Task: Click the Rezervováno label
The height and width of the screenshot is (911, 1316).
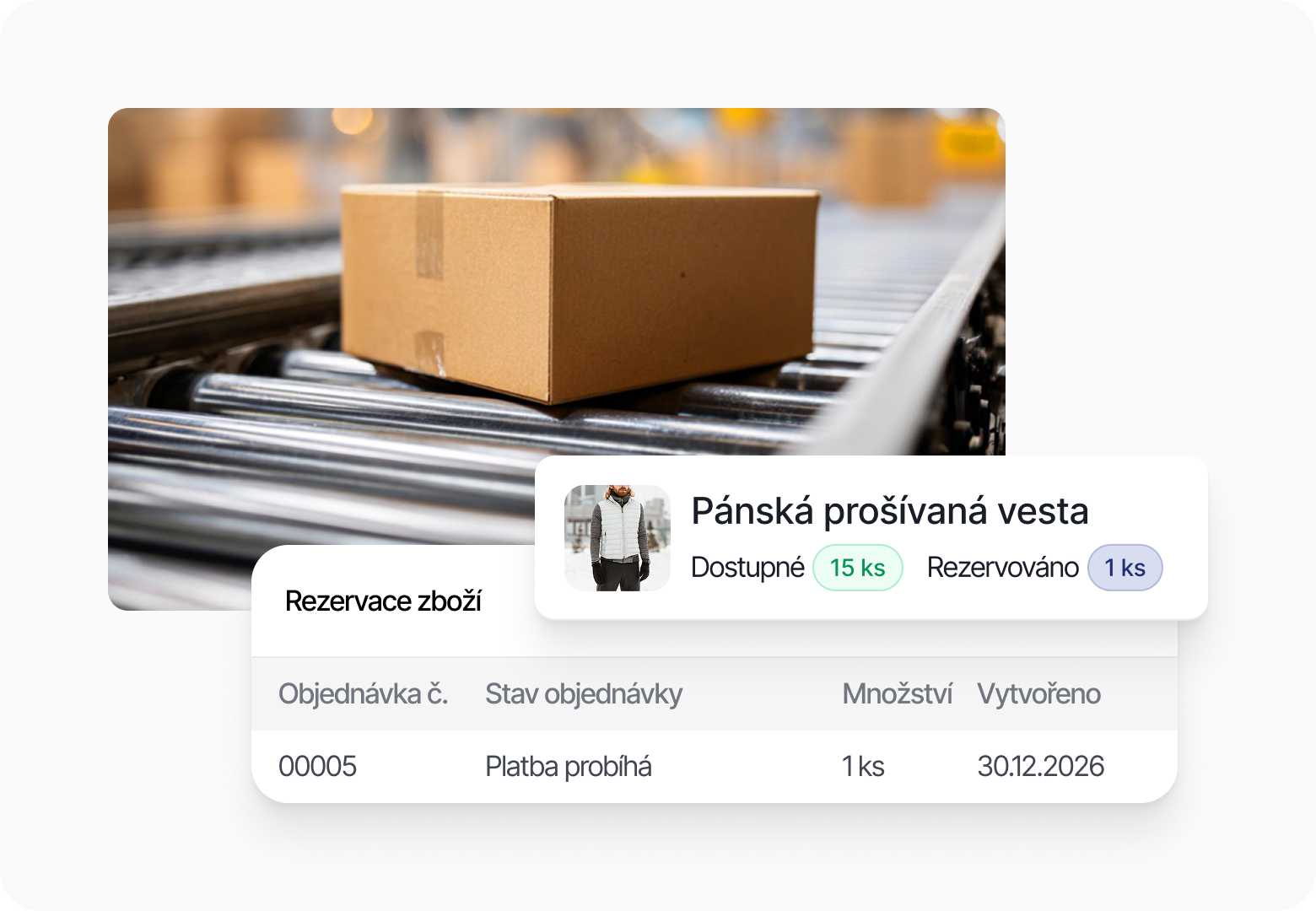Action: pos(1002,568)
